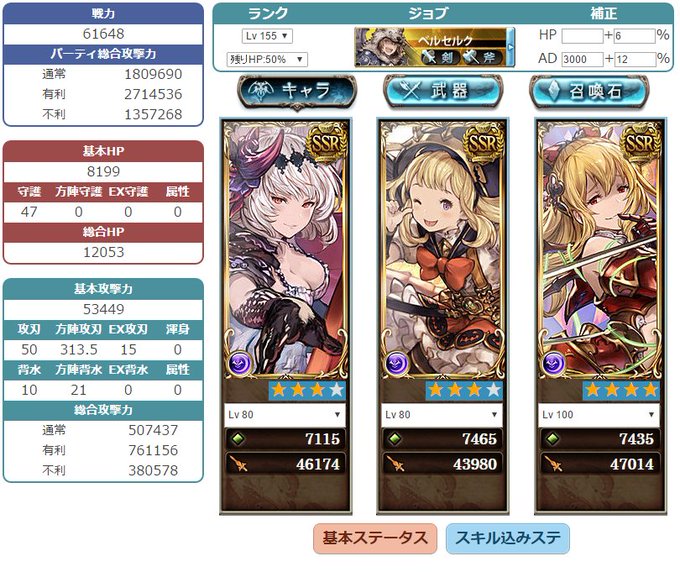Switch to the 武器 tab
Screen dimensions: 680x572
[443, 92]
